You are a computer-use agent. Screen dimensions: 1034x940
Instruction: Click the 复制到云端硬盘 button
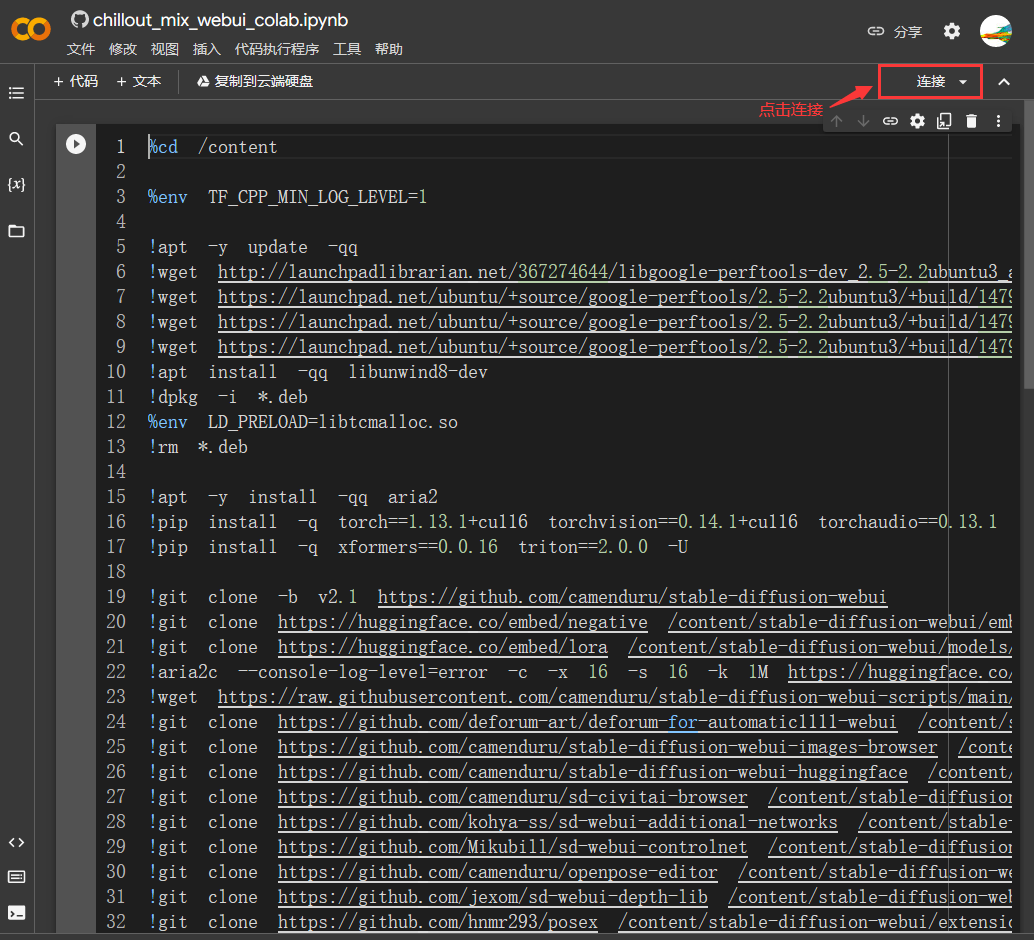click(x=255, y=81)
